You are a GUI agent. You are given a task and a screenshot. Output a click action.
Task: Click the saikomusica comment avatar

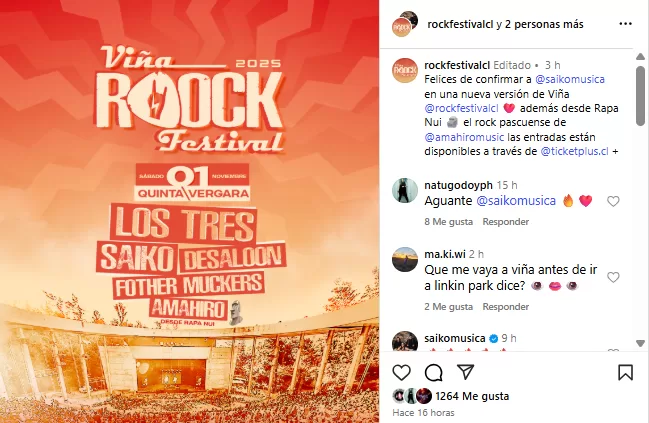click(x=405, y=341)
